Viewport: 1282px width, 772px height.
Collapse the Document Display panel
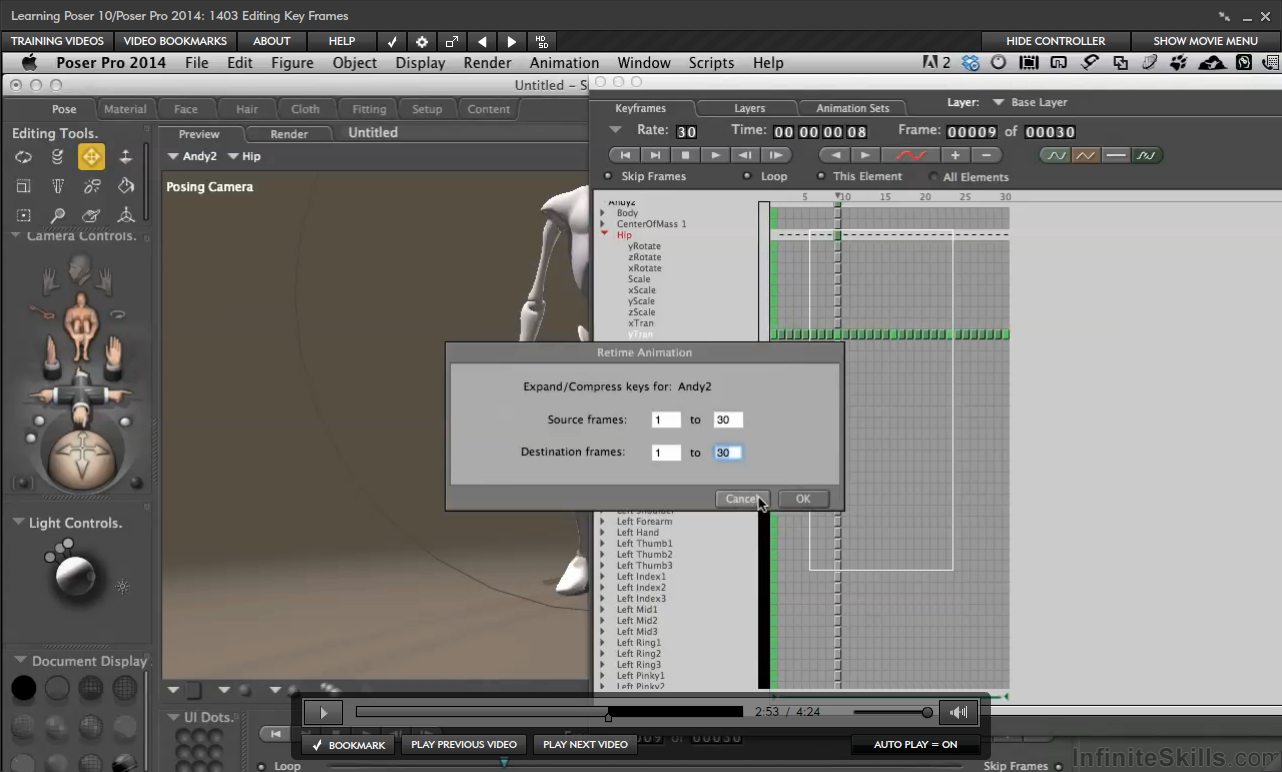(x=19, y=660)
